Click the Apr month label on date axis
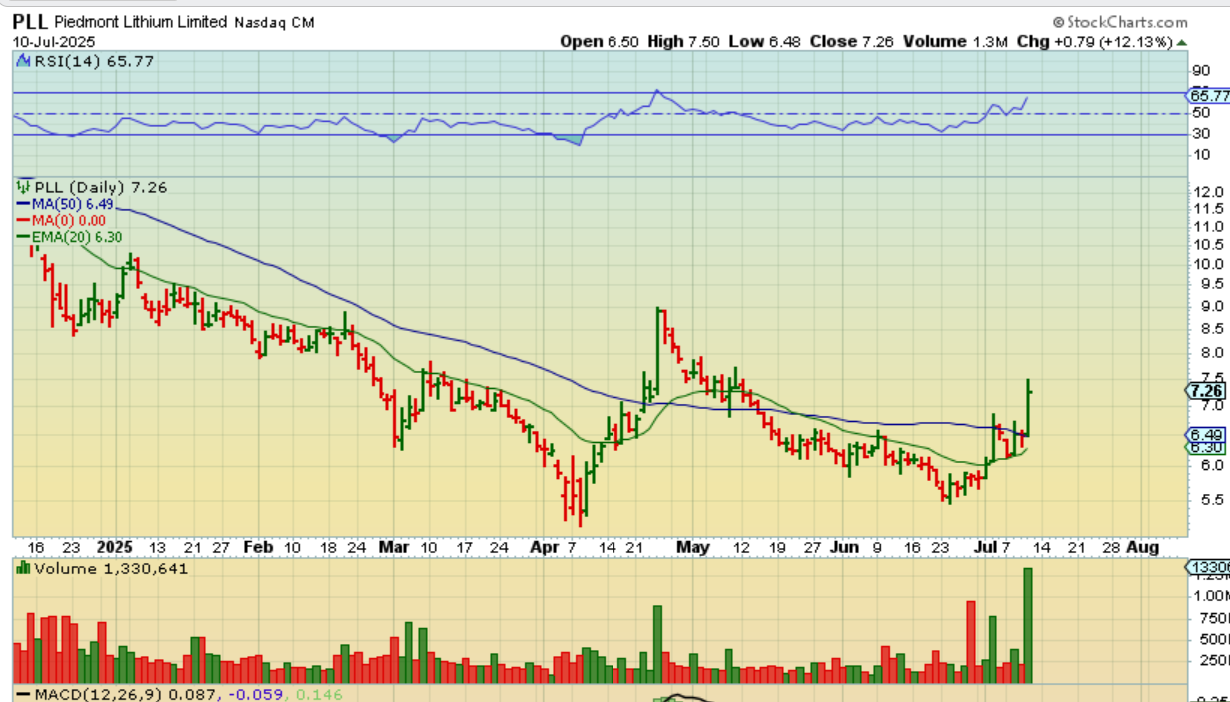This screenshot has height=702, width=1230. [x=544, y=547]
